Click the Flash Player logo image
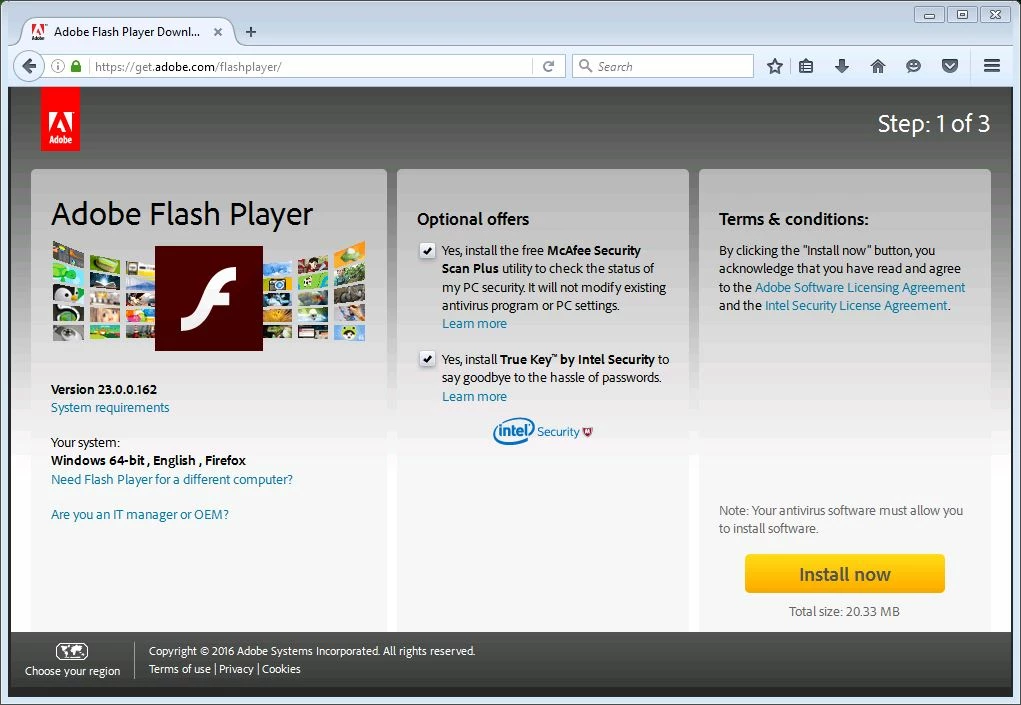This screenshot has height=705, width=1021. point(209,298)
